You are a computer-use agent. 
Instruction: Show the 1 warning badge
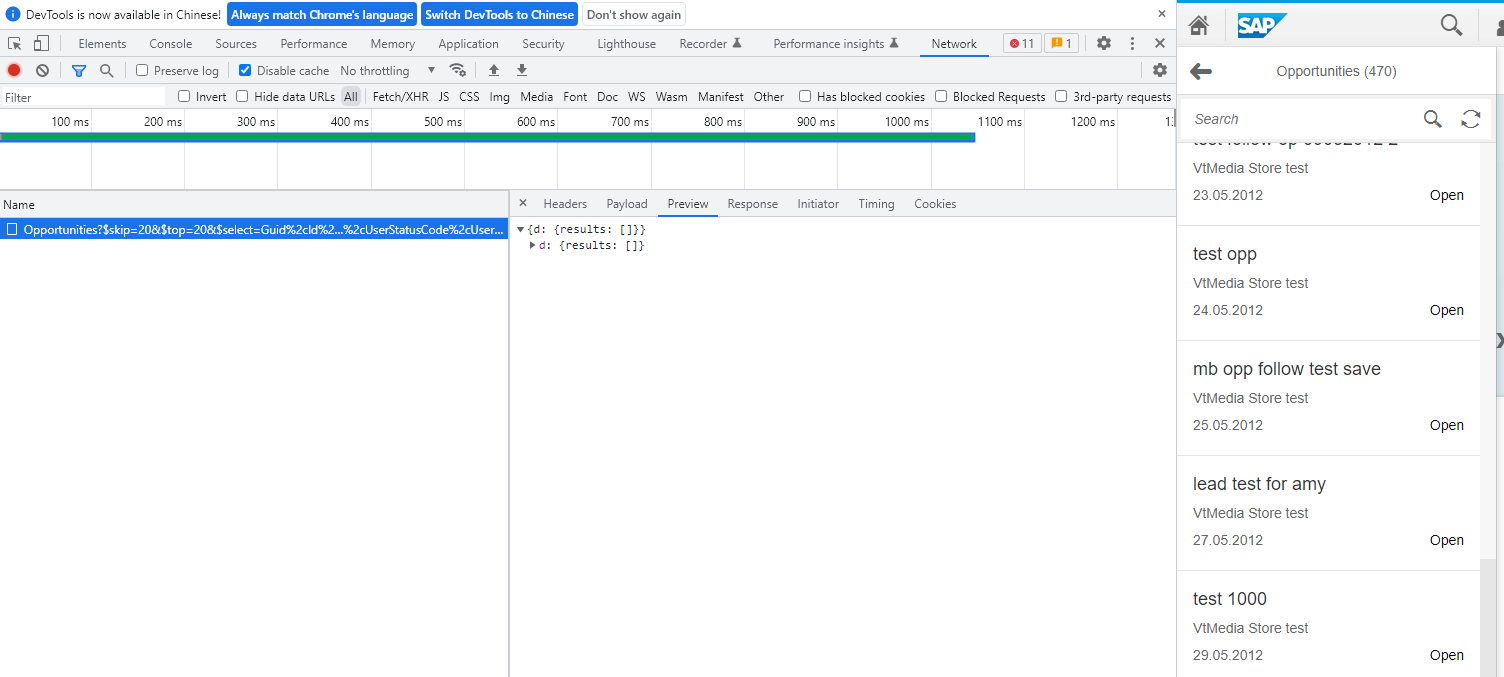click(1061, 43)
